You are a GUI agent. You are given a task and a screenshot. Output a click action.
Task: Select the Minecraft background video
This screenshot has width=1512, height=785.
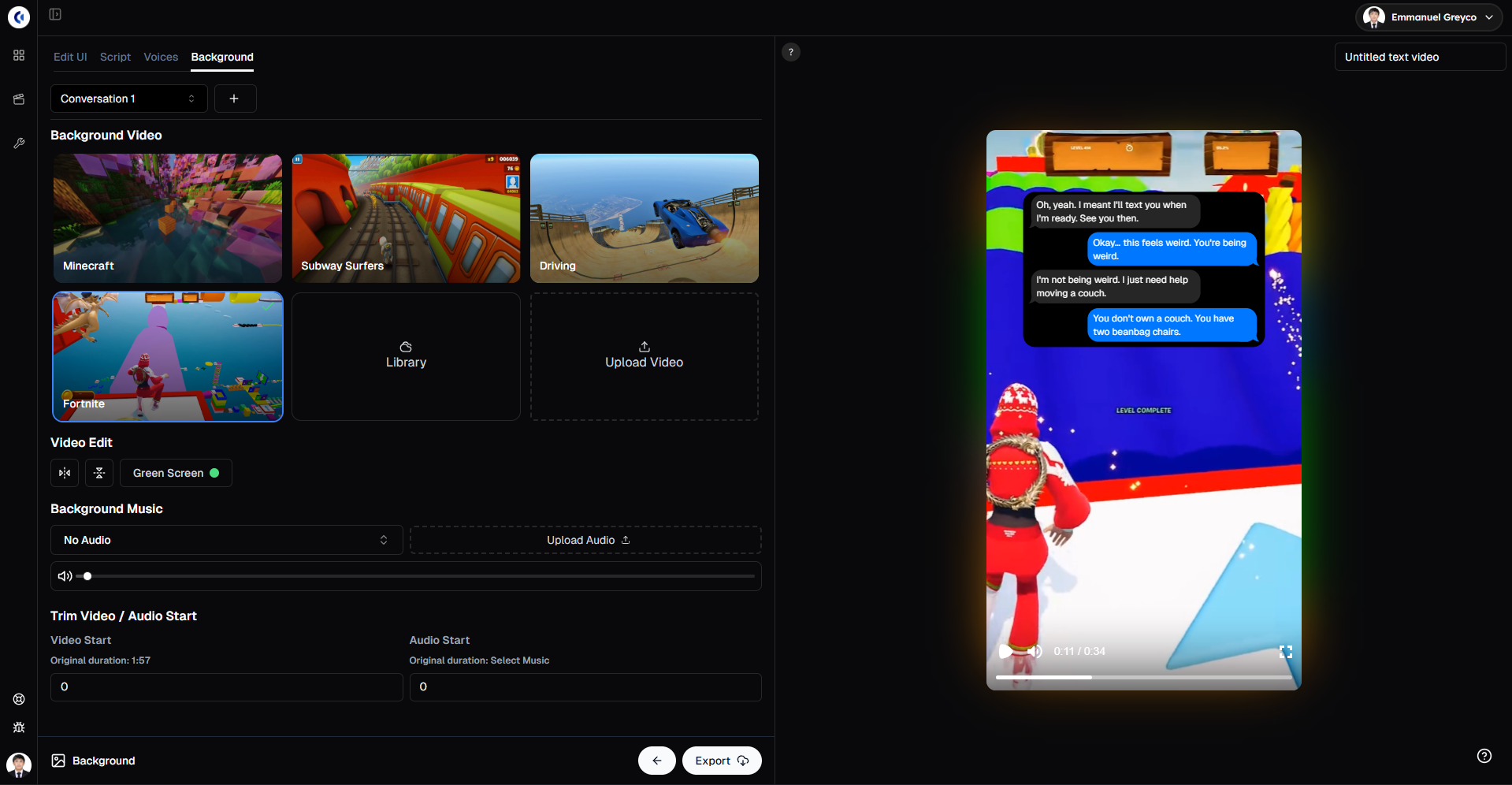168,218
